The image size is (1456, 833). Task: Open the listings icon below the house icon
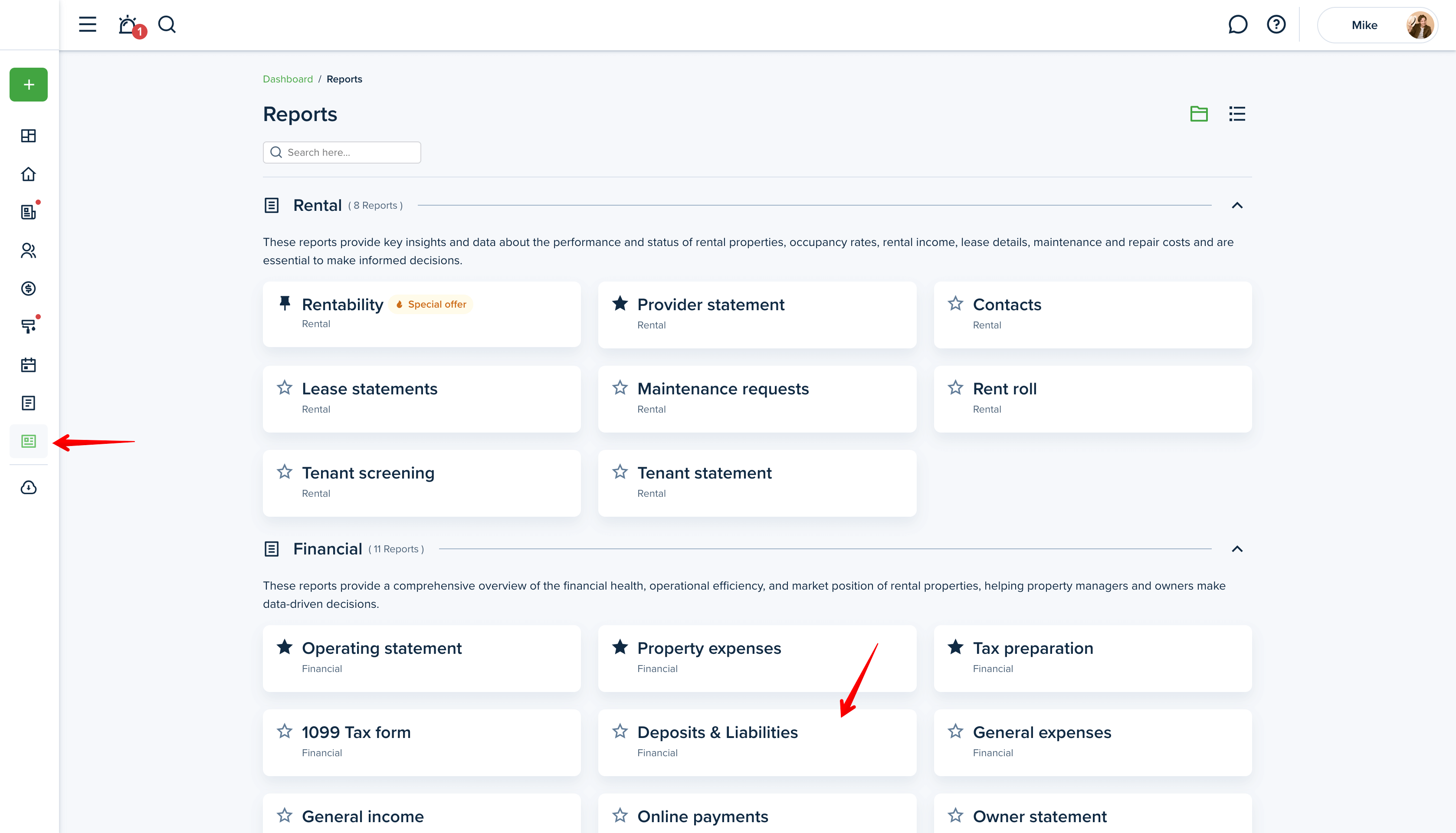coord(29,212)
